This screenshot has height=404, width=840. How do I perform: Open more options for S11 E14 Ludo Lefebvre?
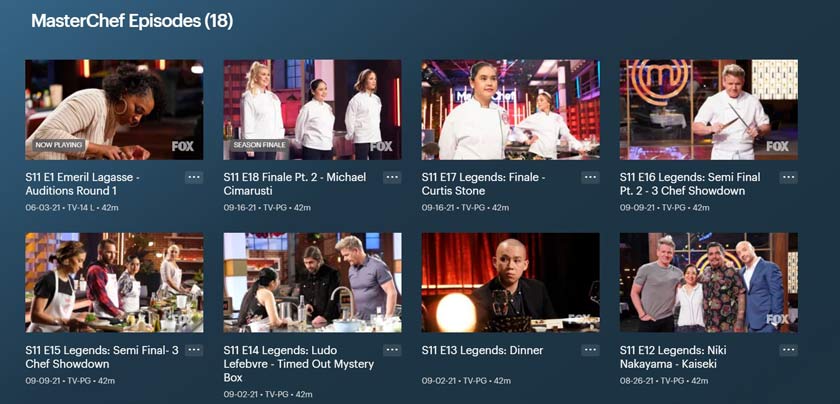tap(392, 350)
